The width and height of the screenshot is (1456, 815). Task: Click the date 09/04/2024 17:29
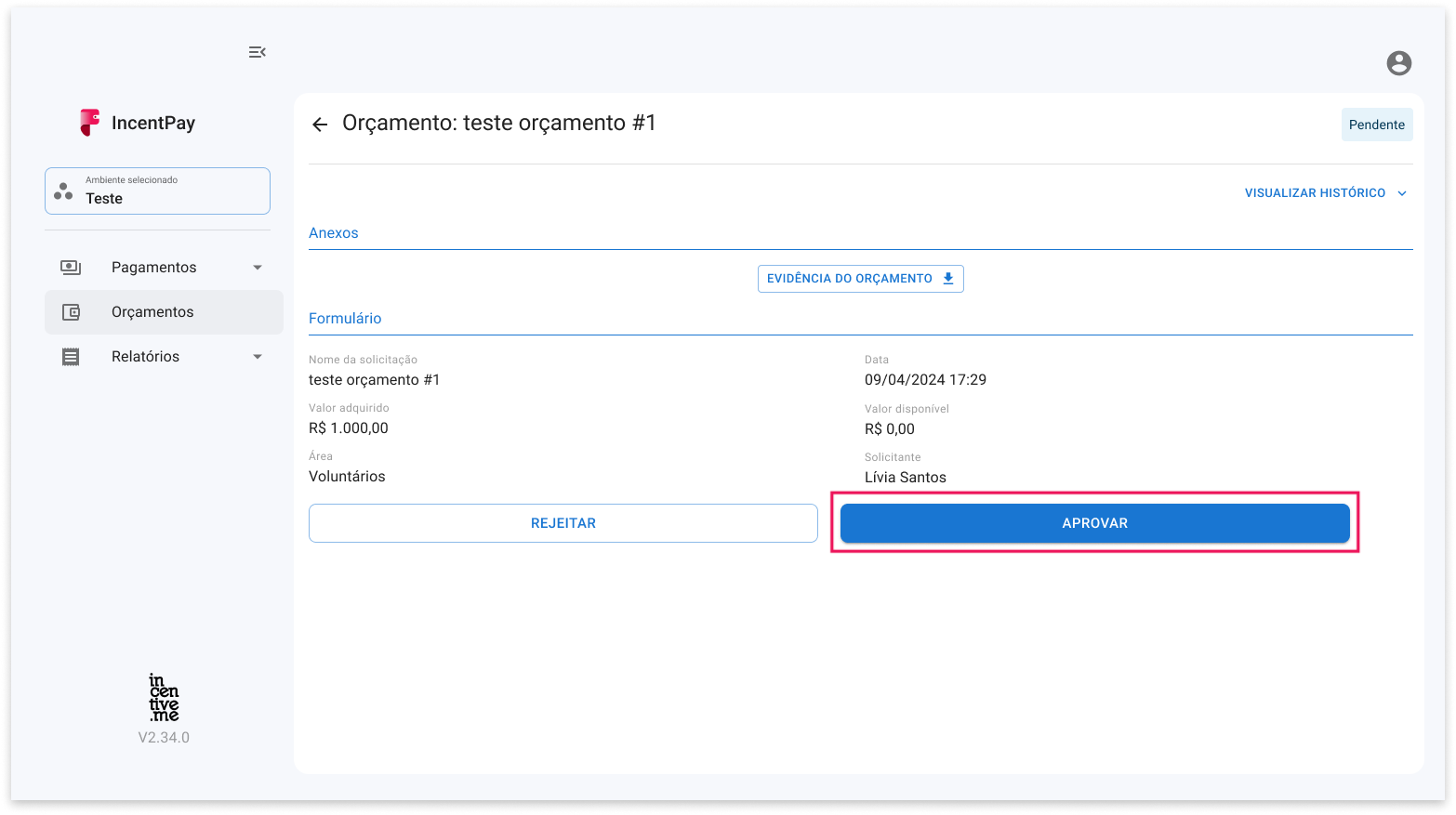click(925, 380)
